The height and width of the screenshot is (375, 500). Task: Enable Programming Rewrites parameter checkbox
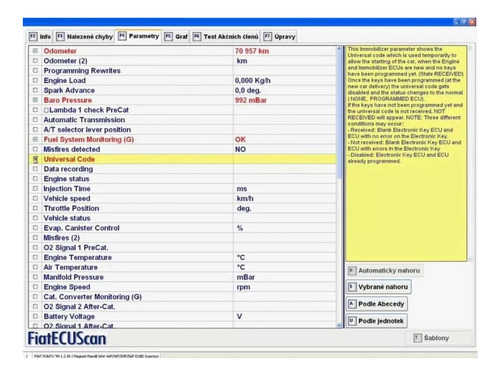35,71
